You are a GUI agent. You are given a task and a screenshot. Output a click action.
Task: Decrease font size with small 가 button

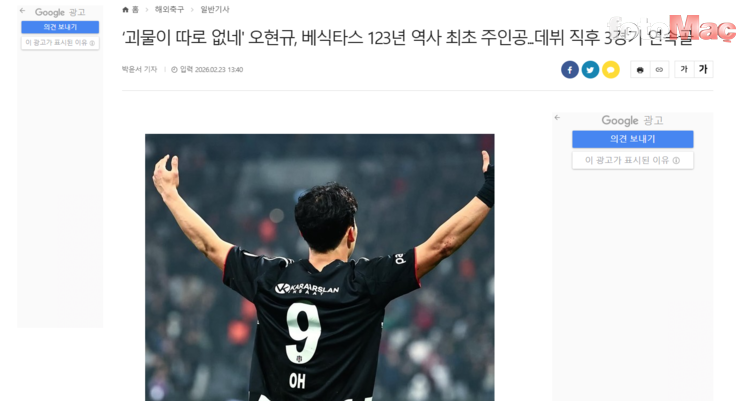tap(684, 70)
